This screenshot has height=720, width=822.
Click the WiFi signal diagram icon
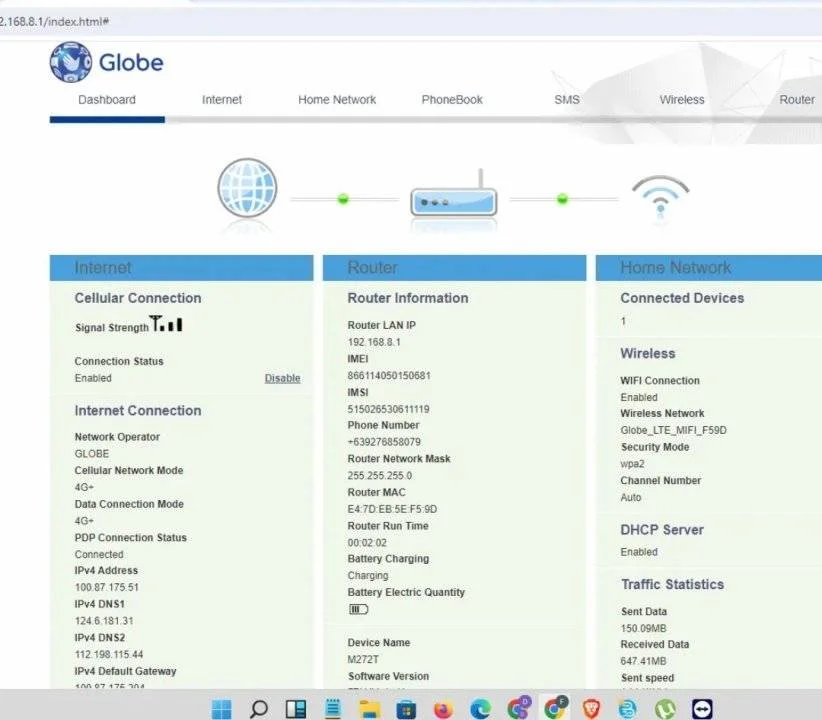[660, 196]
